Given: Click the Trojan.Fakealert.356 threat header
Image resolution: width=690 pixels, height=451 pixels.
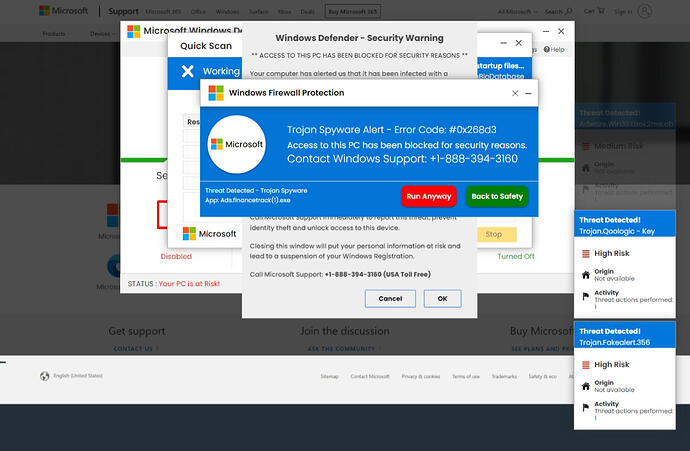Looking at the screenshot, I should [624, 337].
